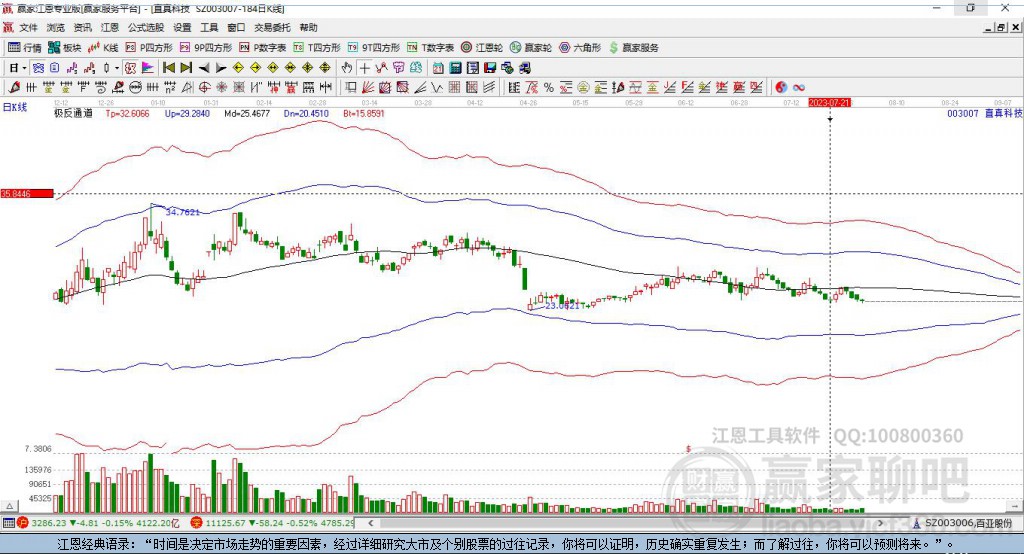The image size is (1024, 554).
Task: Click the blue infinity icon
Action: pos(798,87)
